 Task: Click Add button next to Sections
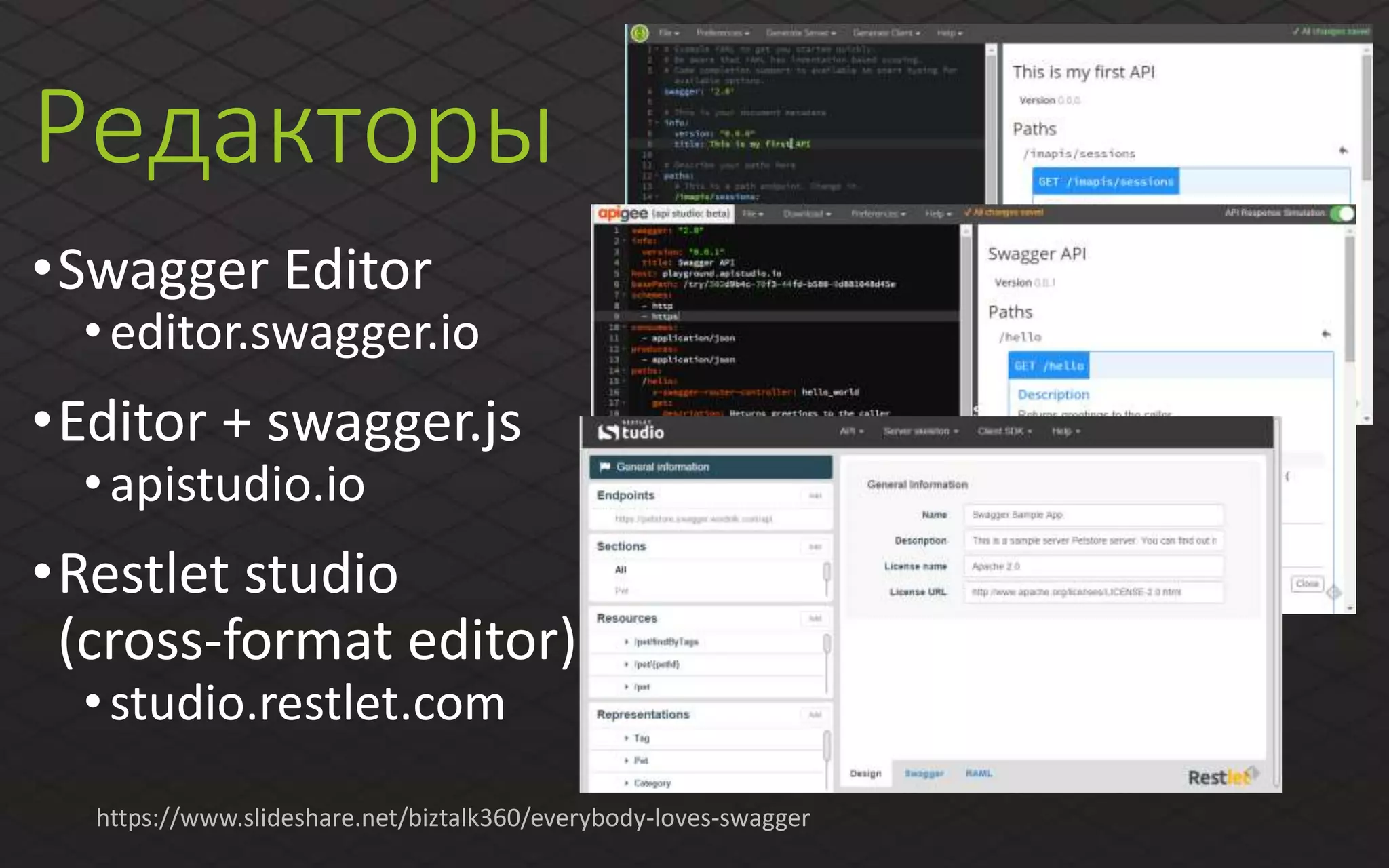[x=815, y=547]
